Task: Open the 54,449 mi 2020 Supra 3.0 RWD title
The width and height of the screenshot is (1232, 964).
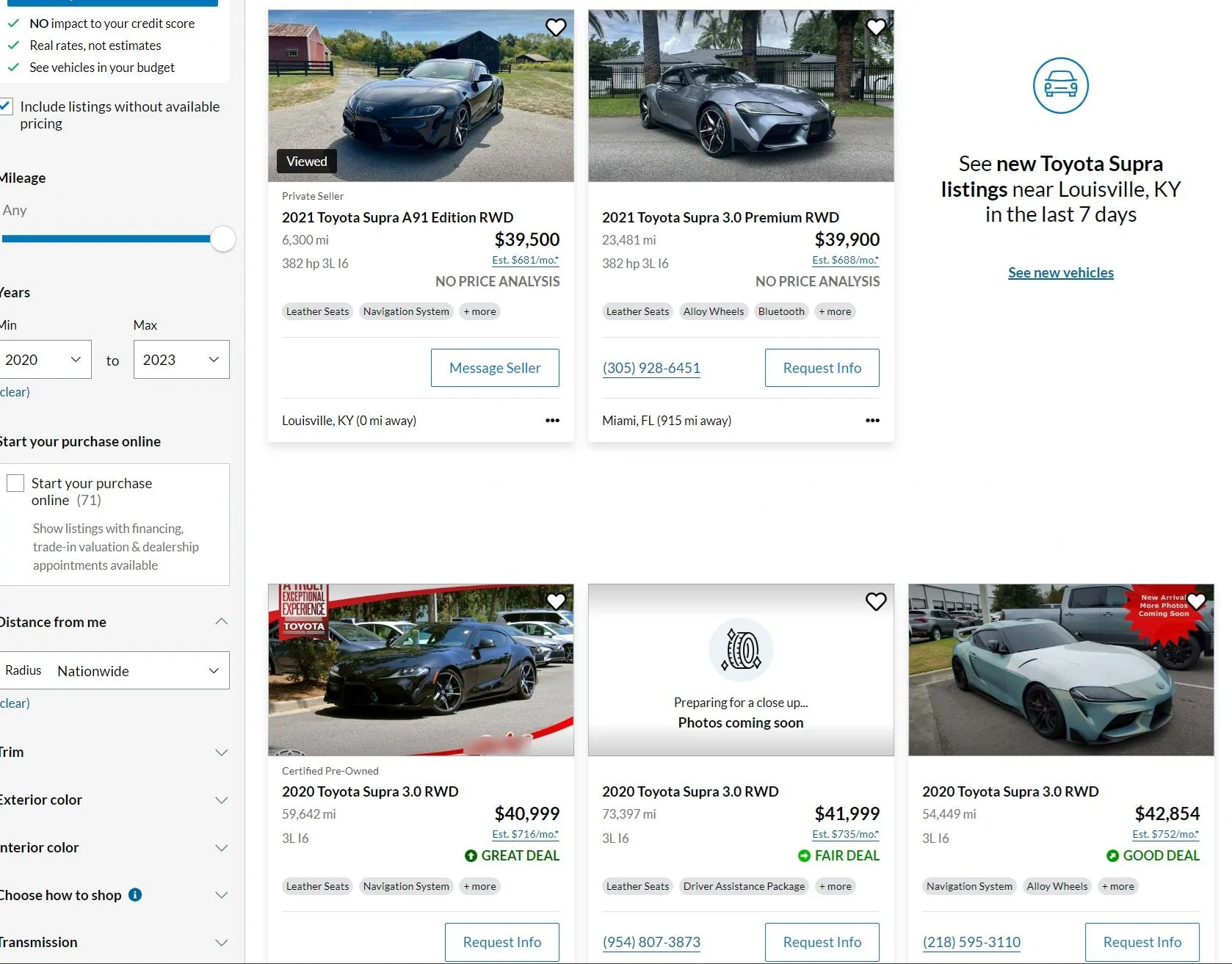Action: pyautogui.click(x=1010, y=791)
